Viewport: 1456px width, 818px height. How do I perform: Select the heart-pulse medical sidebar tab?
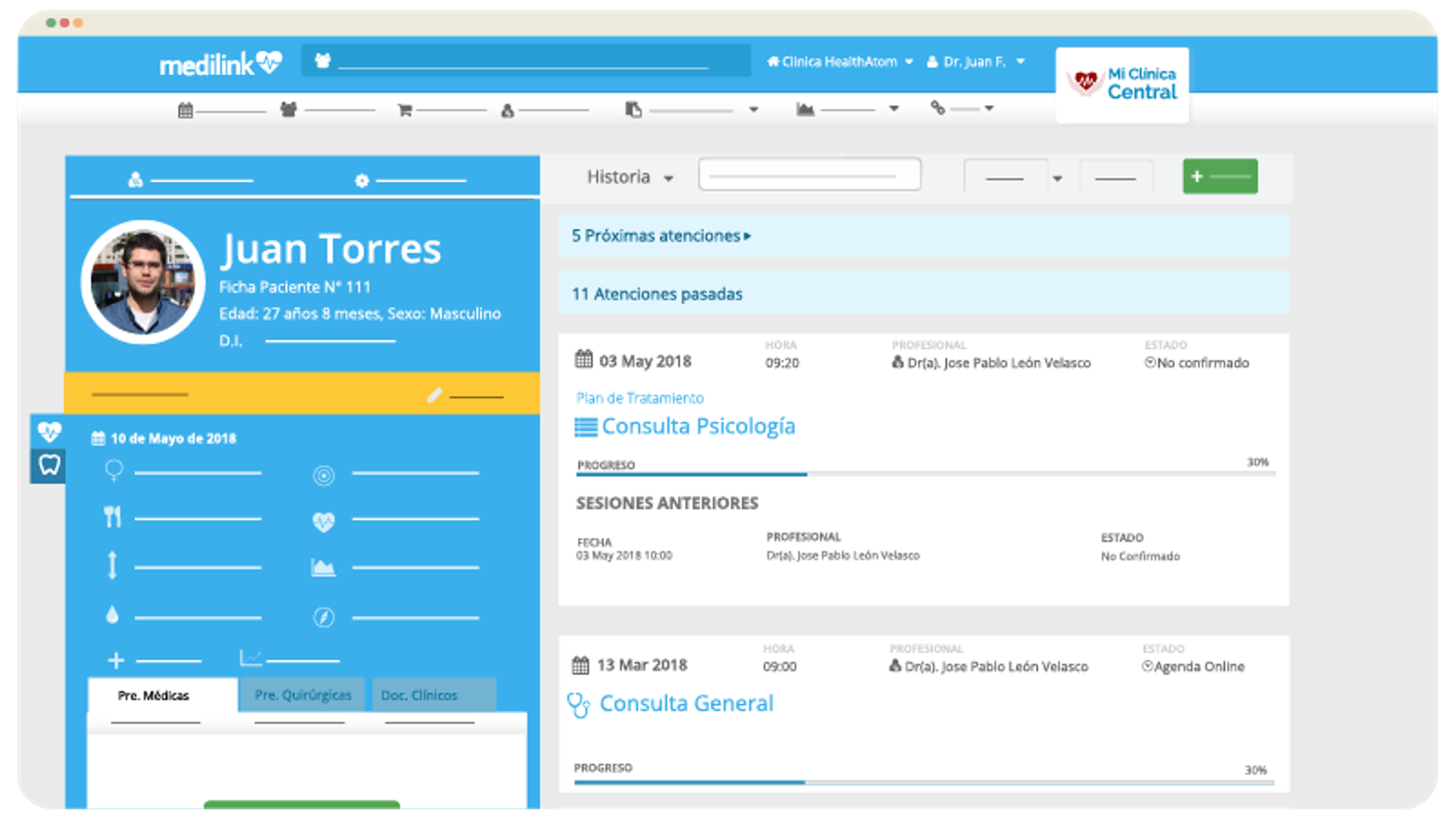click(x=49, y=432)
